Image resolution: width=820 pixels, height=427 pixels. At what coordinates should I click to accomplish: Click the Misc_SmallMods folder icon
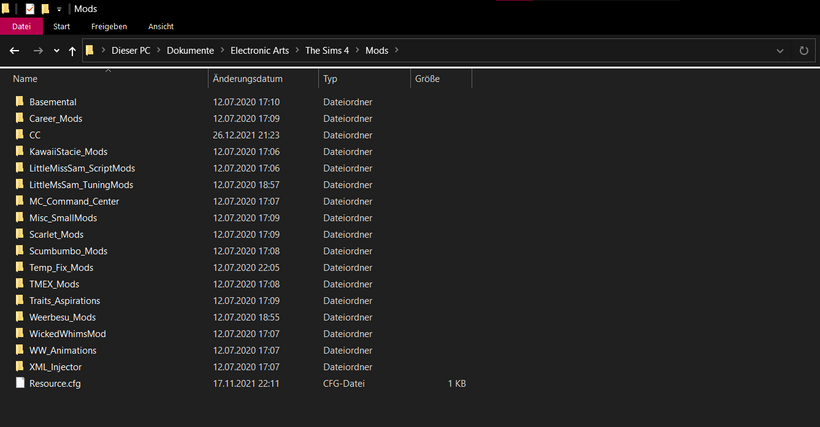click(x=20, y=217)
